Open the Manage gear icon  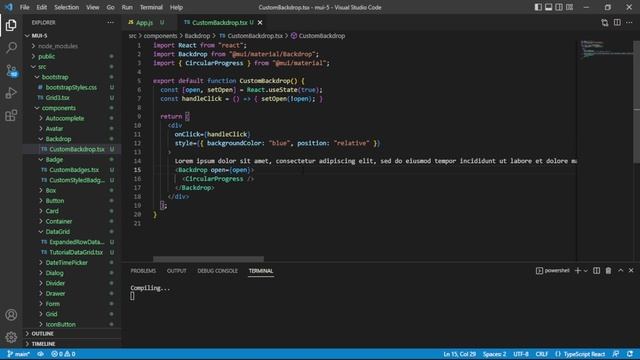pos(11,337)
